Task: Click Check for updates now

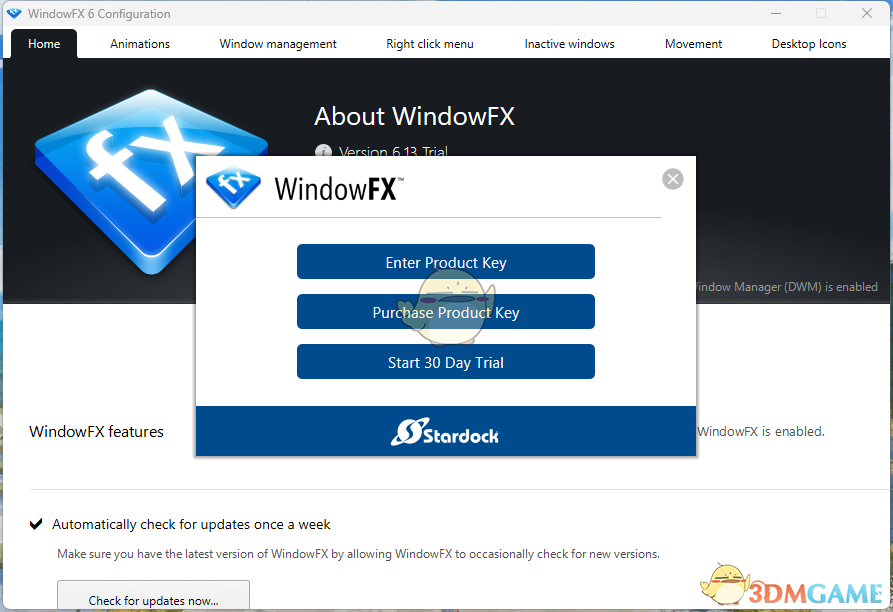Action: pyautogui.click(x=153, y=598)
